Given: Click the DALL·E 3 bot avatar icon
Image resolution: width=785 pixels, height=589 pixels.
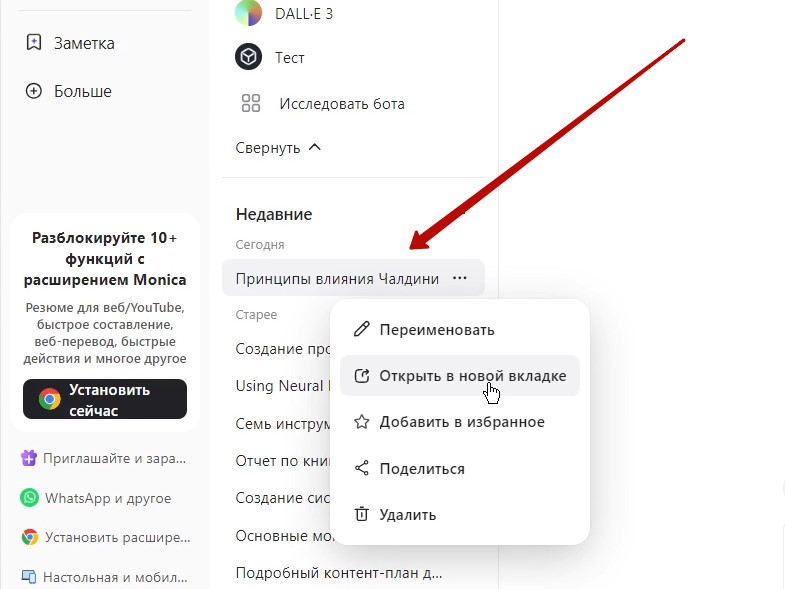Looking at the screenshot, I should 248,13.
